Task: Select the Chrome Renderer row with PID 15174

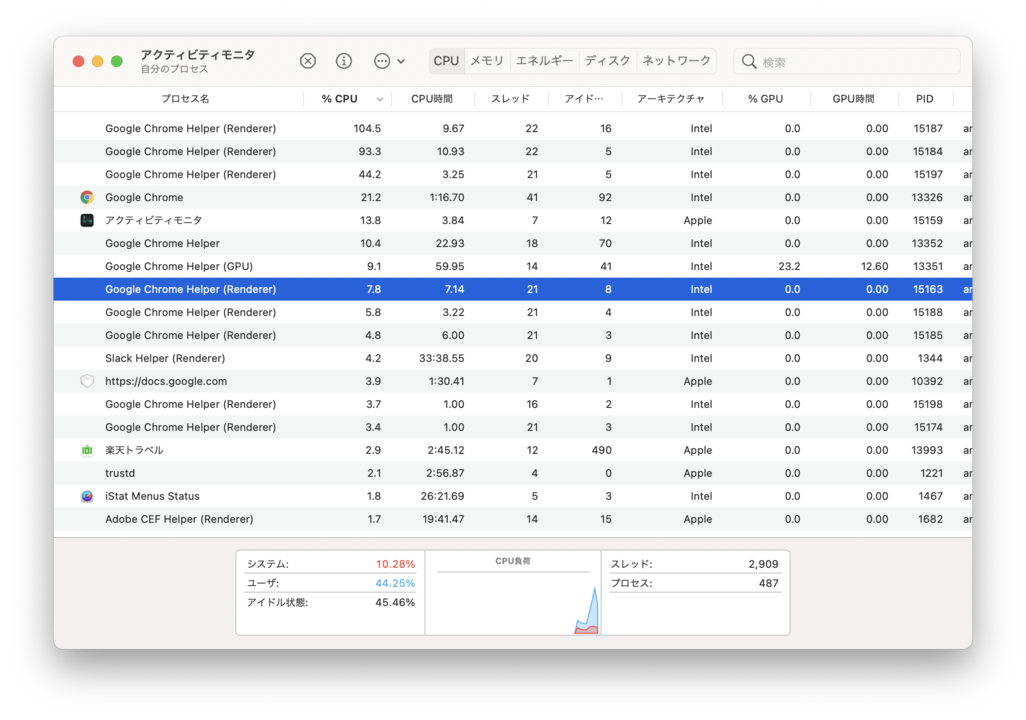Action: pos(513,427)
